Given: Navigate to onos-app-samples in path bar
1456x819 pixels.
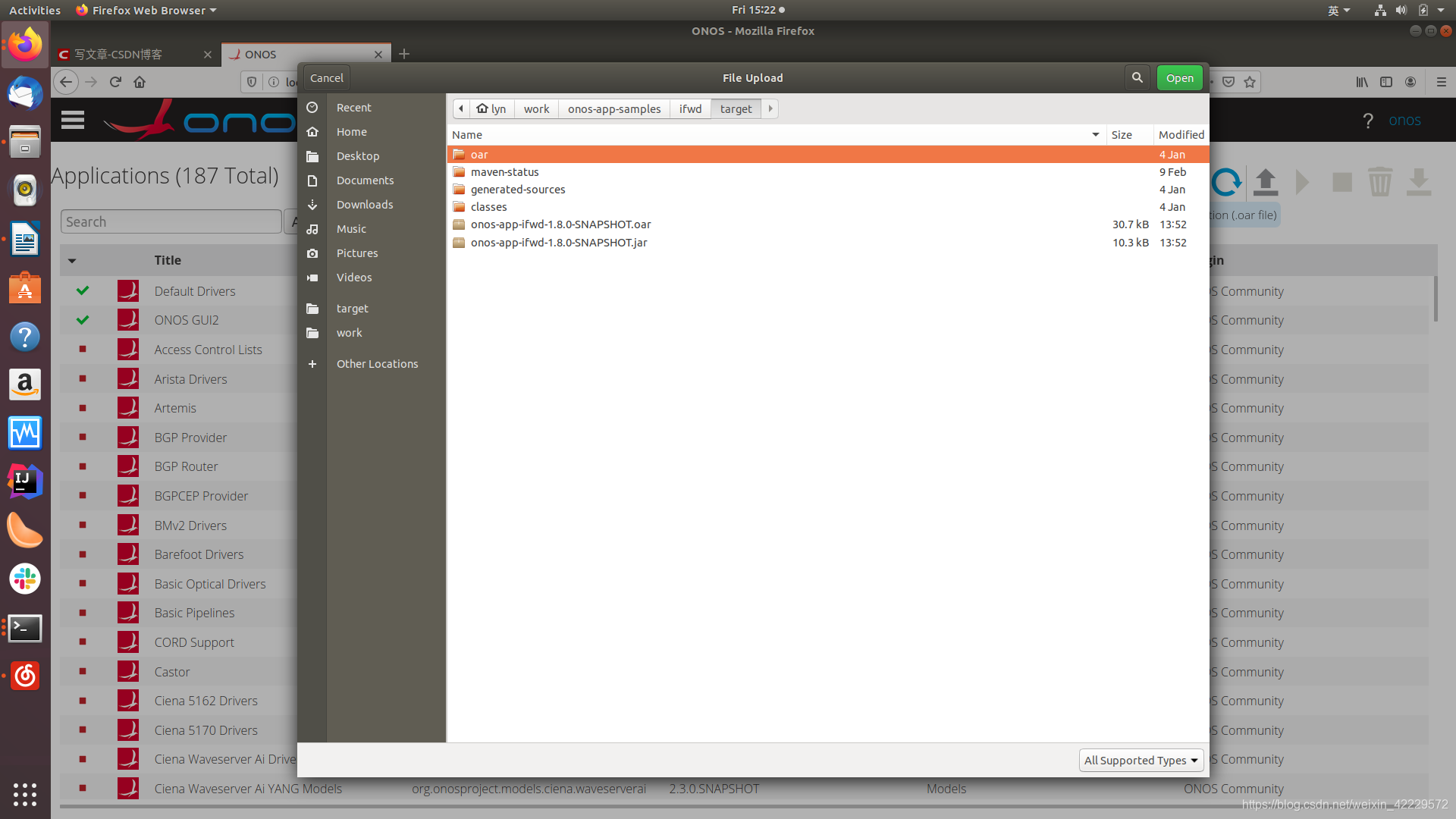Looking at the screenshot, I should (x=614, y=108).
